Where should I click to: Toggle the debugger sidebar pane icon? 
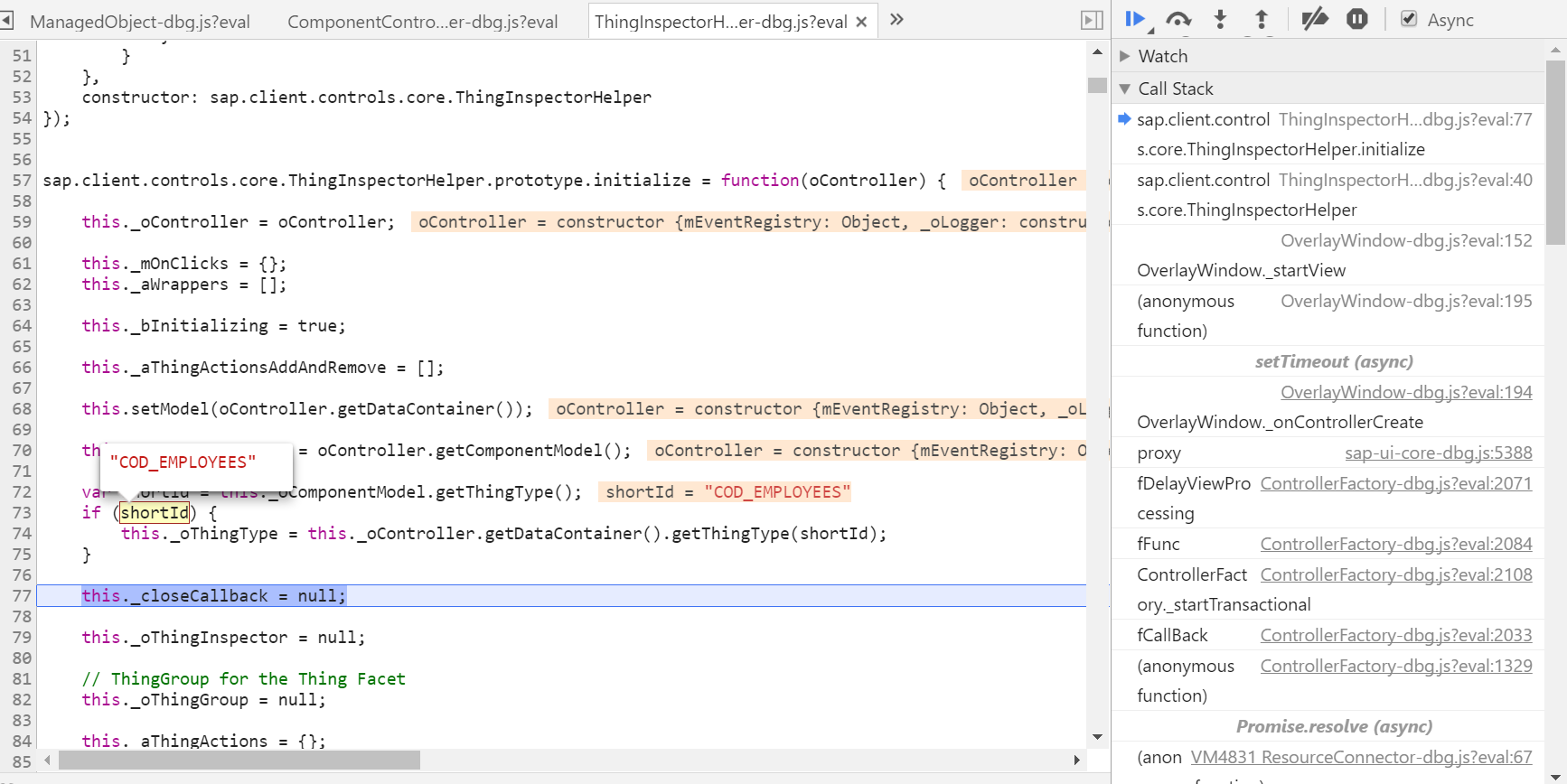click(1092, 20)
